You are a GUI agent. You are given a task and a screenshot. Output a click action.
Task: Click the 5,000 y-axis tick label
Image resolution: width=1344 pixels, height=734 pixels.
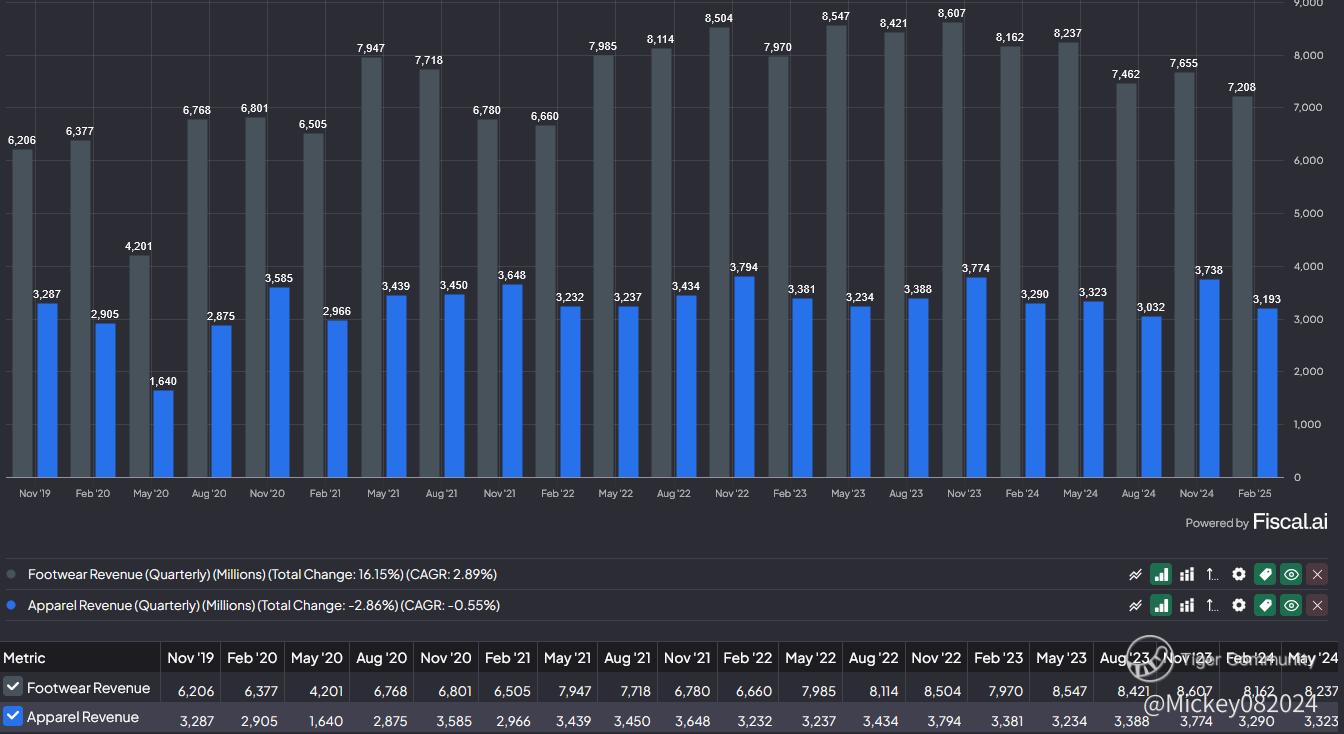(x=1308, y=213)
